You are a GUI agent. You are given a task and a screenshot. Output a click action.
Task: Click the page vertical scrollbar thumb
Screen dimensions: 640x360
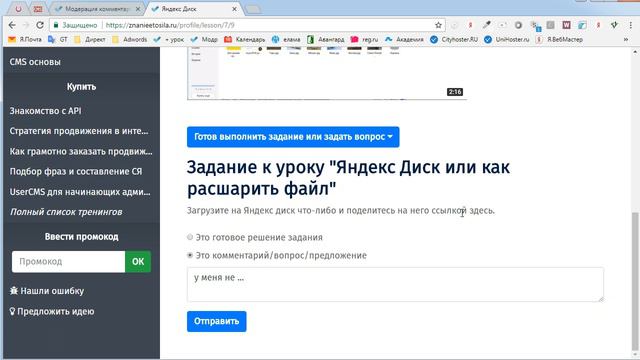pos(635,282)
